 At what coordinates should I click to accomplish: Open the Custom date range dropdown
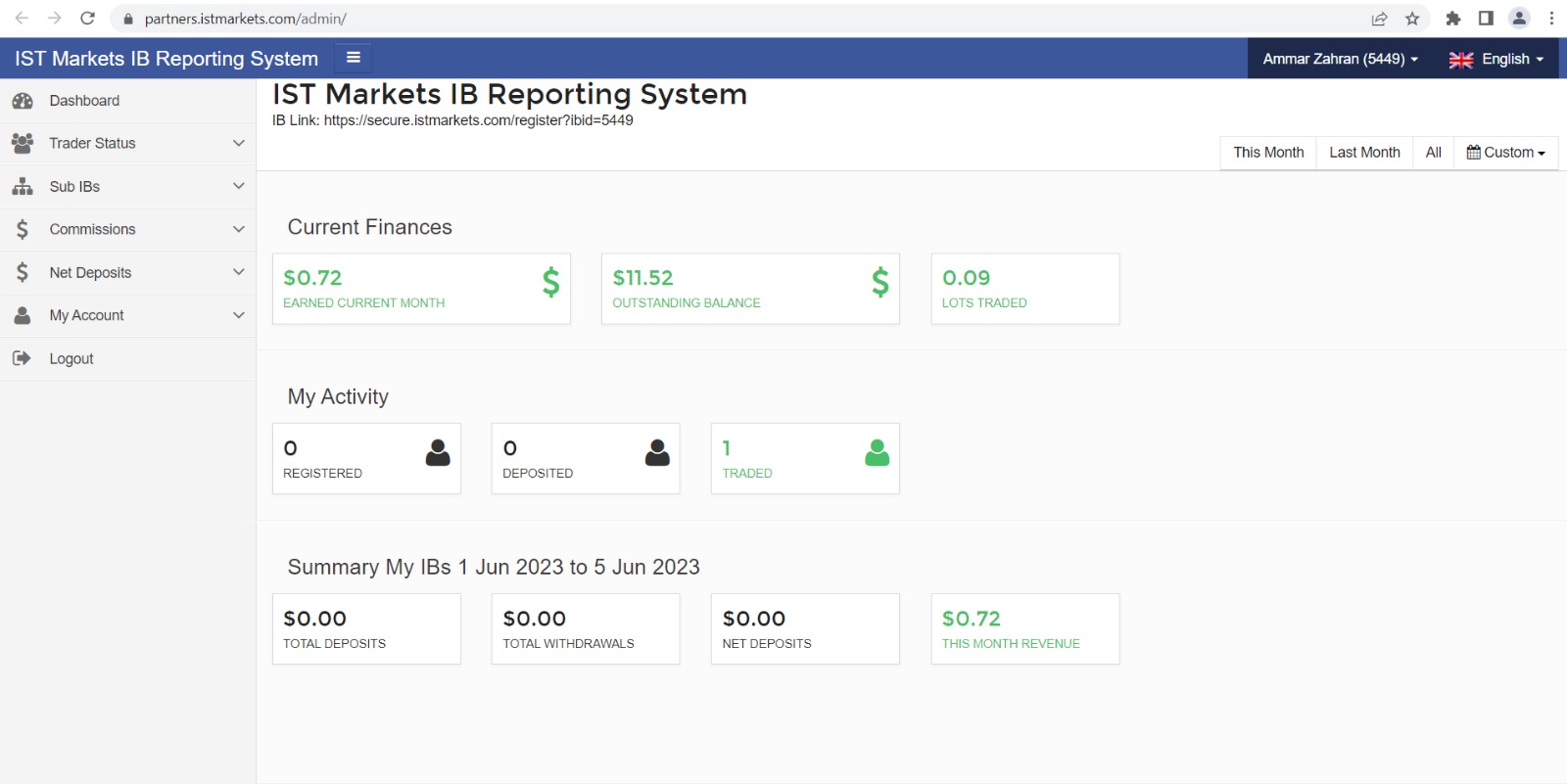pyautogui.click(x=1505, y=153)
